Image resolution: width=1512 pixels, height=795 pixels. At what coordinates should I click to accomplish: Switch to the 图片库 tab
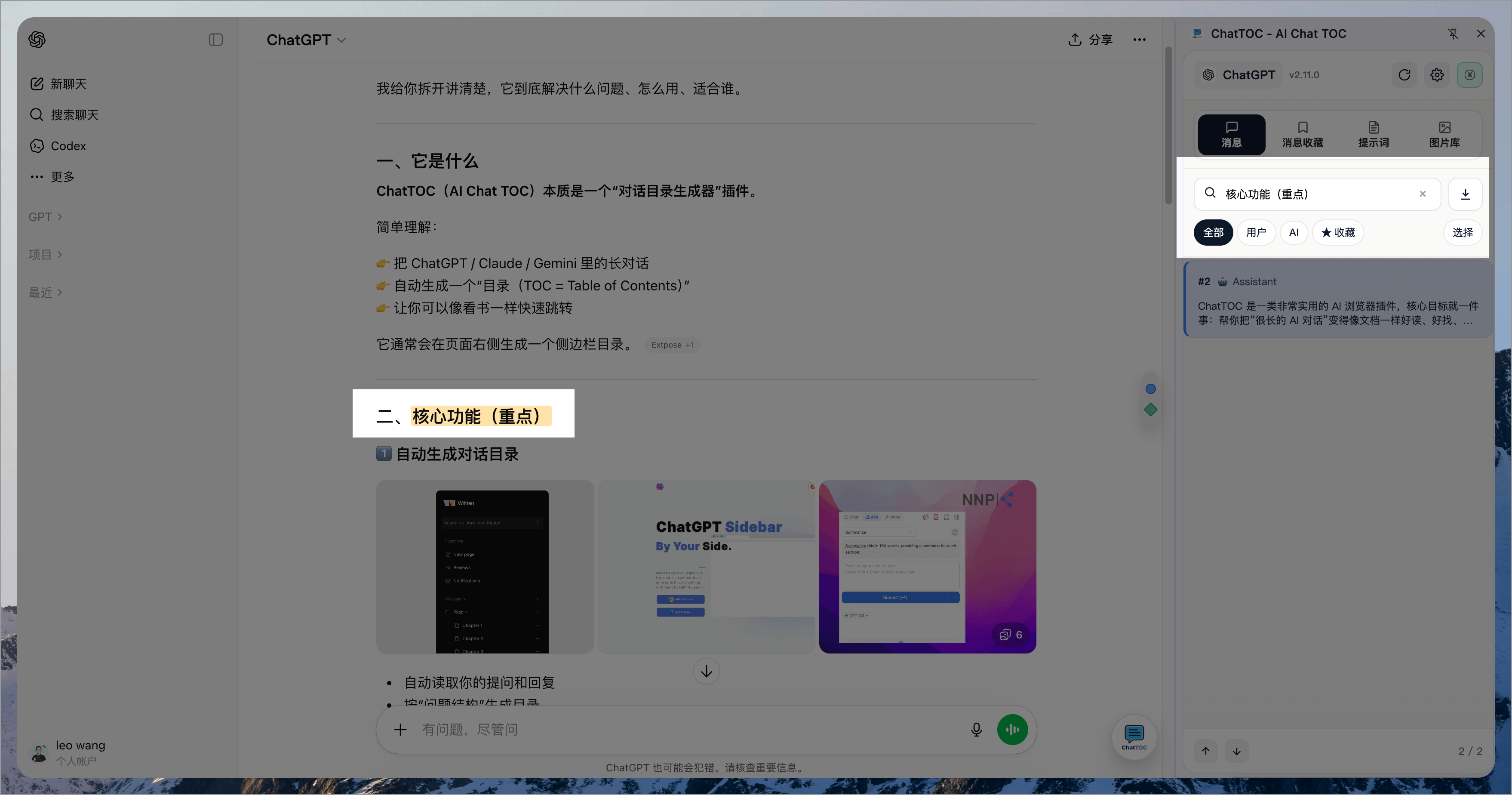1444,135
